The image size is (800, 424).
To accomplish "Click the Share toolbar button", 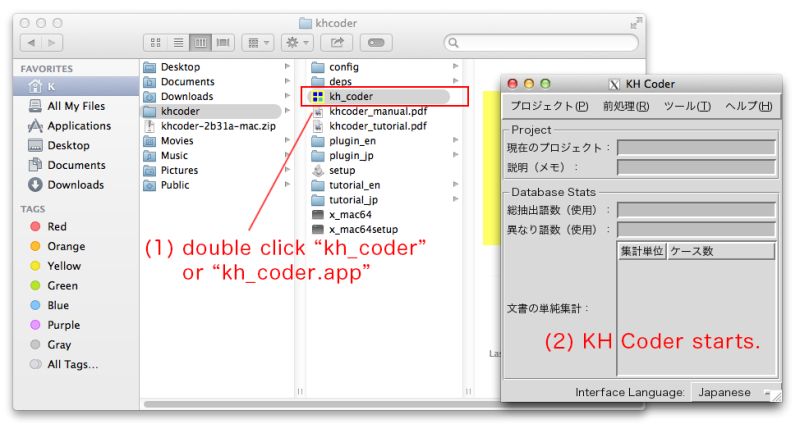I will tap(337, 42).
